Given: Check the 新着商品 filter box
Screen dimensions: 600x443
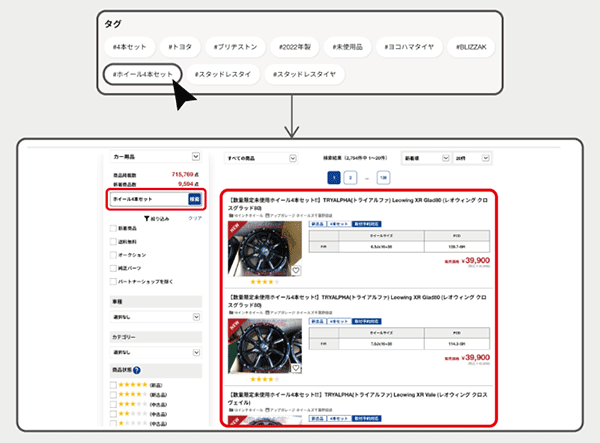Looking at the screenshot, I should coord(113,228).
